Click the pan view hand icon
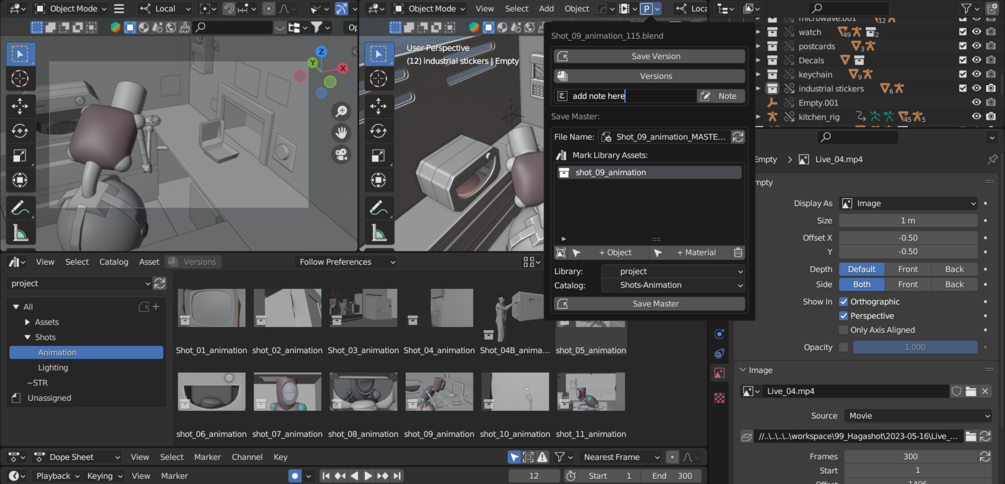Image resolution: width=1005 pixels, height=484 pixels. click(342, 133)
